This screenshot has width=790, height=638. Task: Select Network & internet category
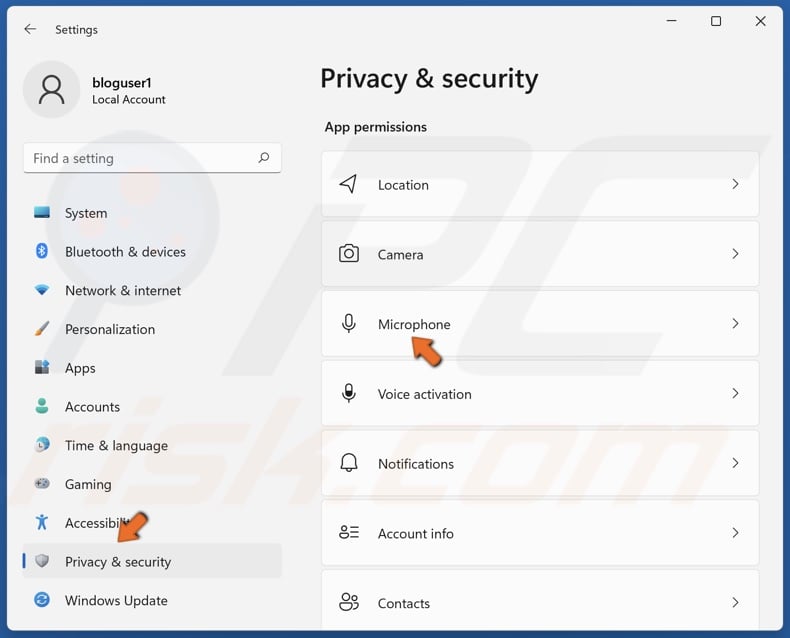tap(152, 290)
